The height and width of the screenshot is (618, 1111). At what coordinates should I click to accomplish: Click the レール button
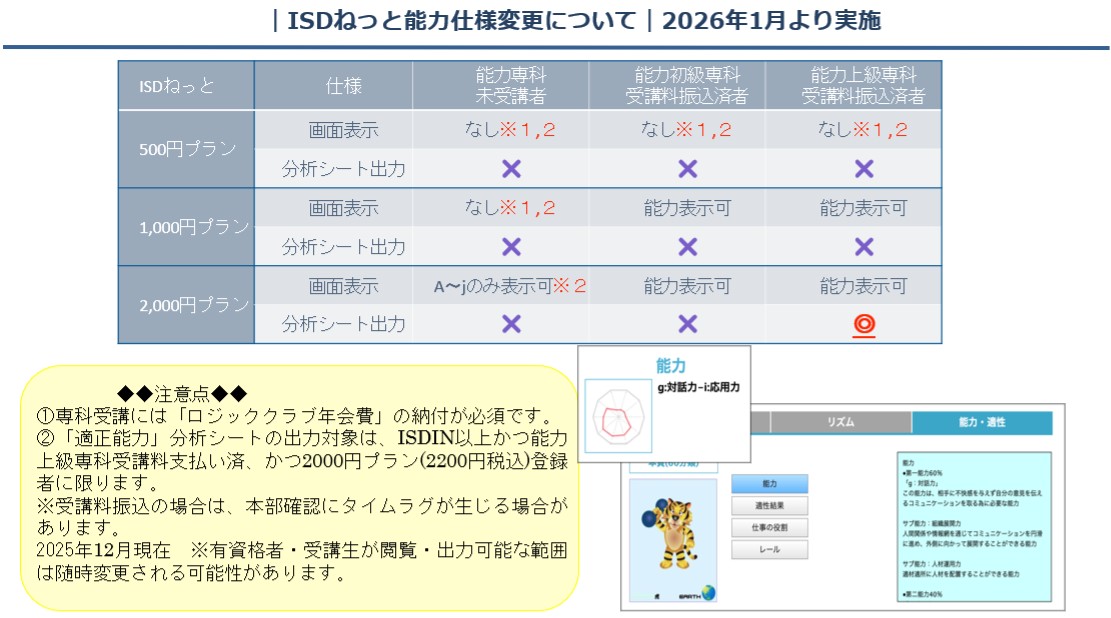pos(769,549)
